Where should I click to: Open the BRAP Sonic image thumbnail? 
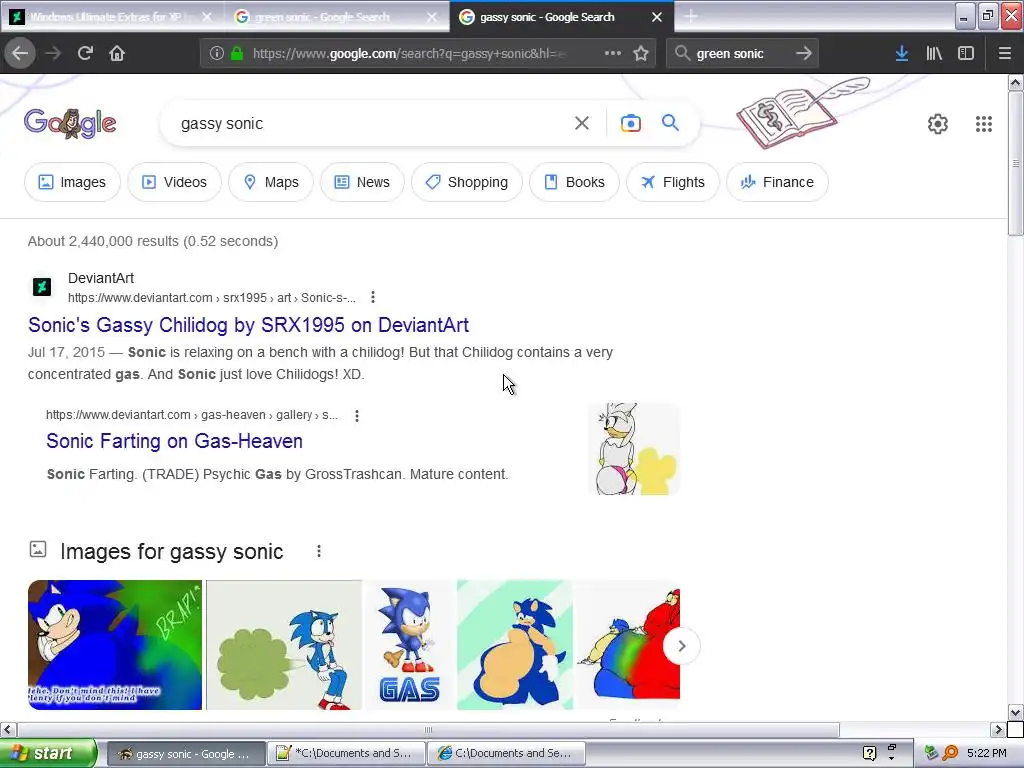click(x=115, y=645)
